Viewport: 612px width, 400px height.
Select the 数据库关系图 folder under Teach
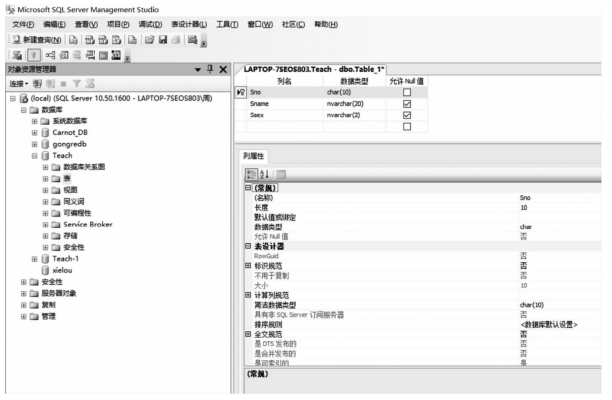(84, 167)
